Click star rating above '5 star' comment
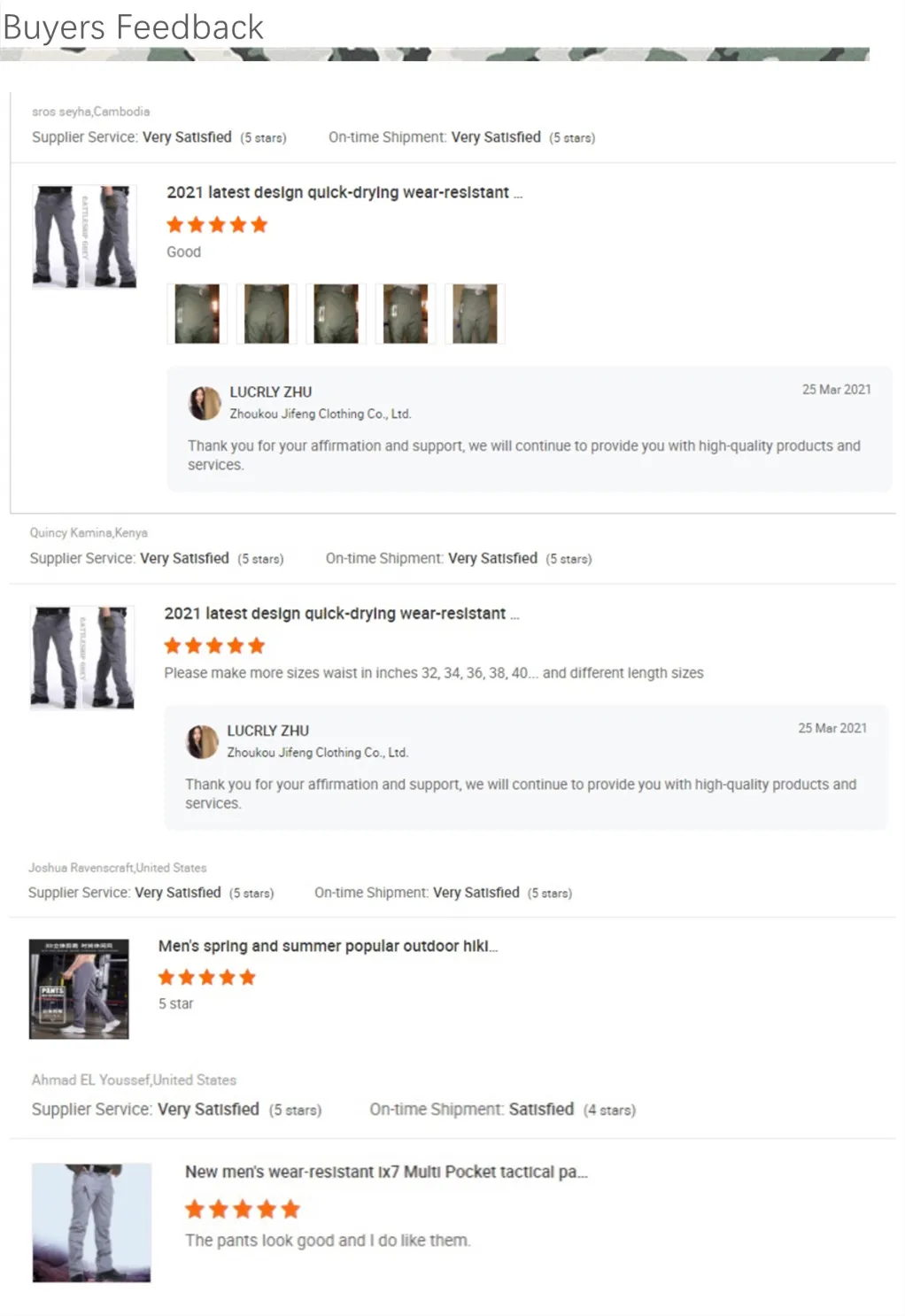Image resolution: width=905 pixels, height=1316 pixels. click(x=207, y=978)
